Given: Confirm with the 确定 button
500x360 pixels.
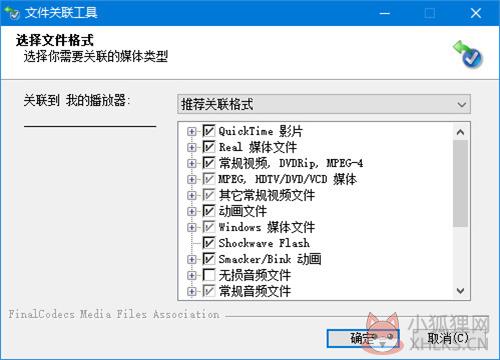Looking at the screenshot, I should 363,338.
